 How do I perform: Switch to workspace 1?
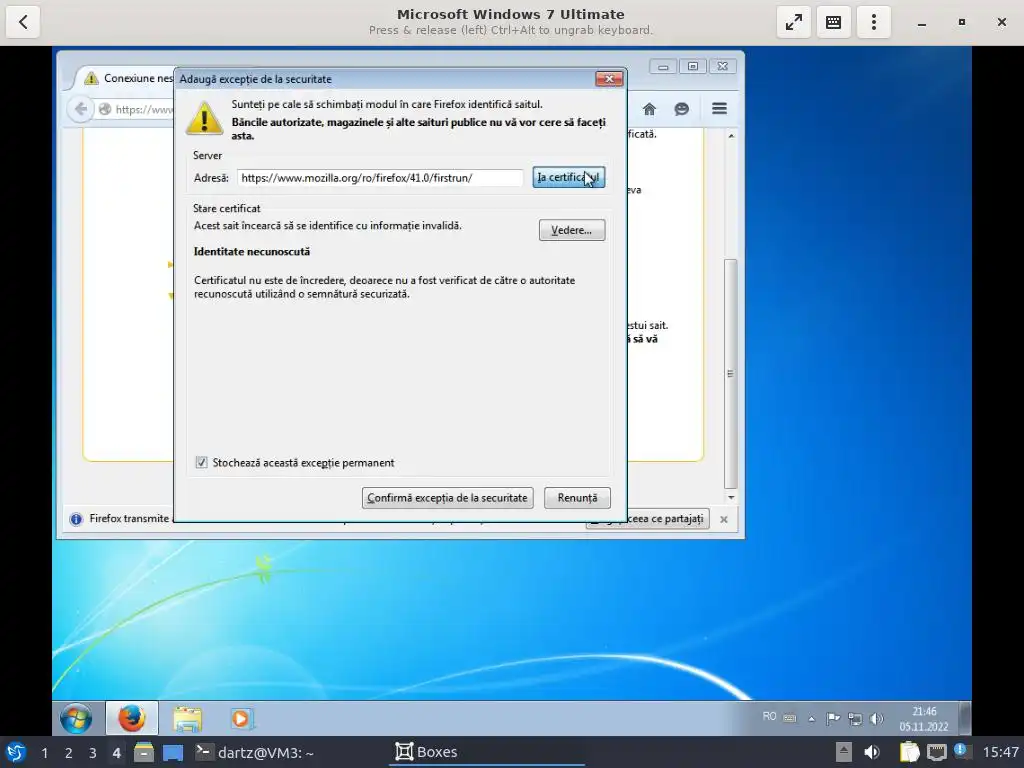[44, 753]
